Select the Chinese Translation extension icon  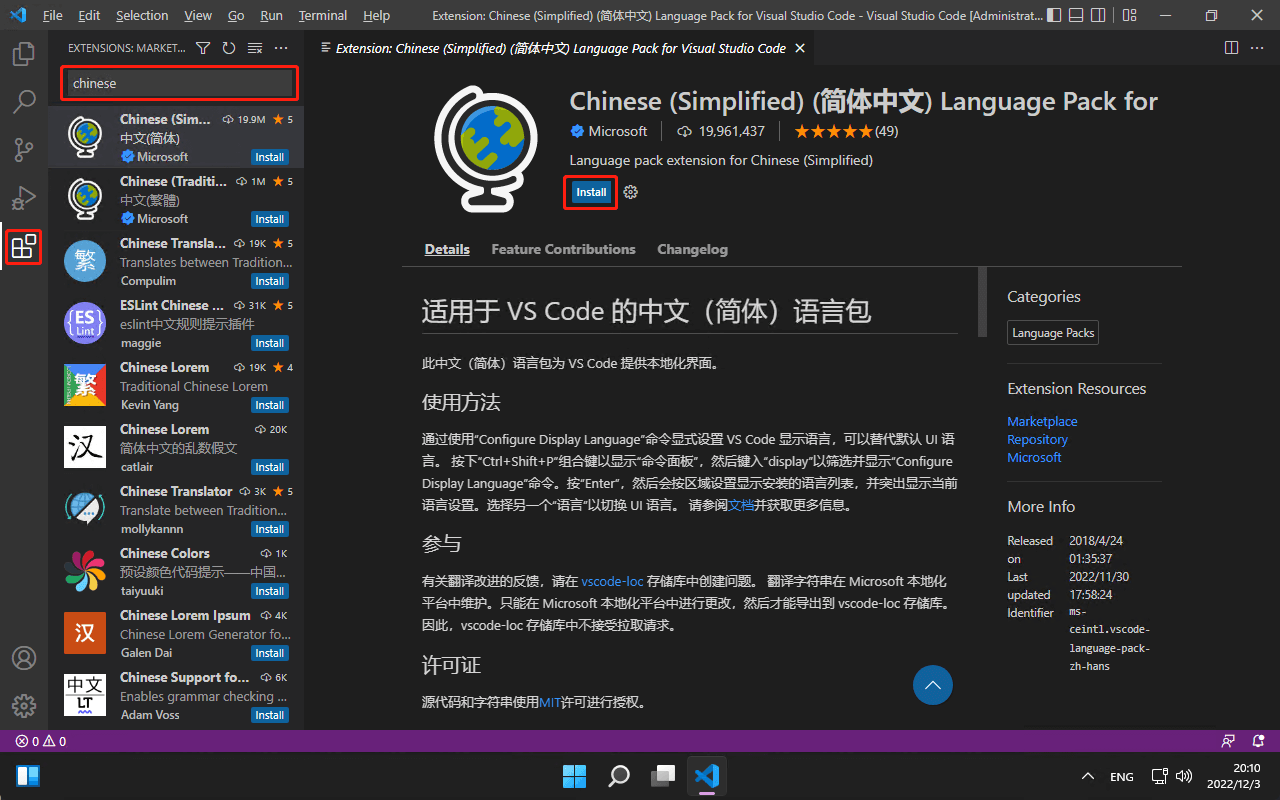click(x=85, y=261)
